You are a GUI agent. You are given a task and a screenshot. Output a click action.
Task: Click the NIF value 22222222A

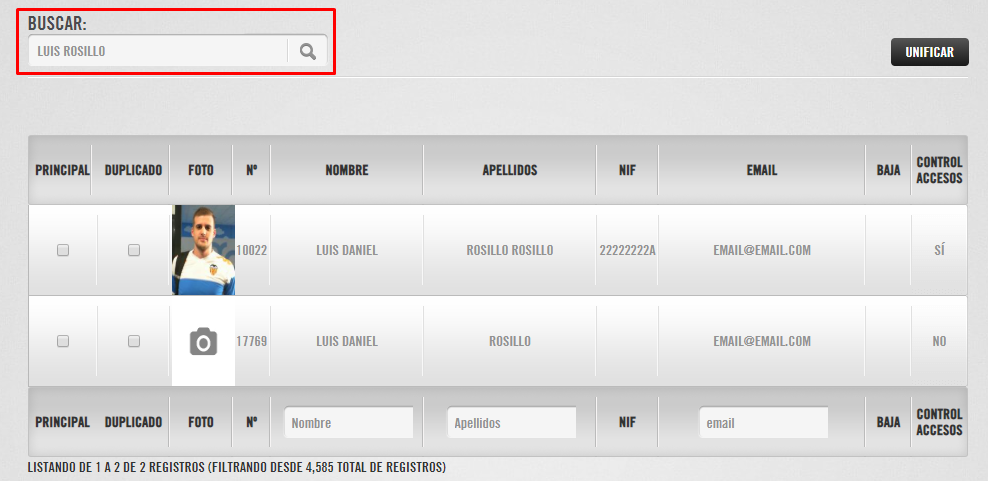pyautogui.click(x=628, y=250)
